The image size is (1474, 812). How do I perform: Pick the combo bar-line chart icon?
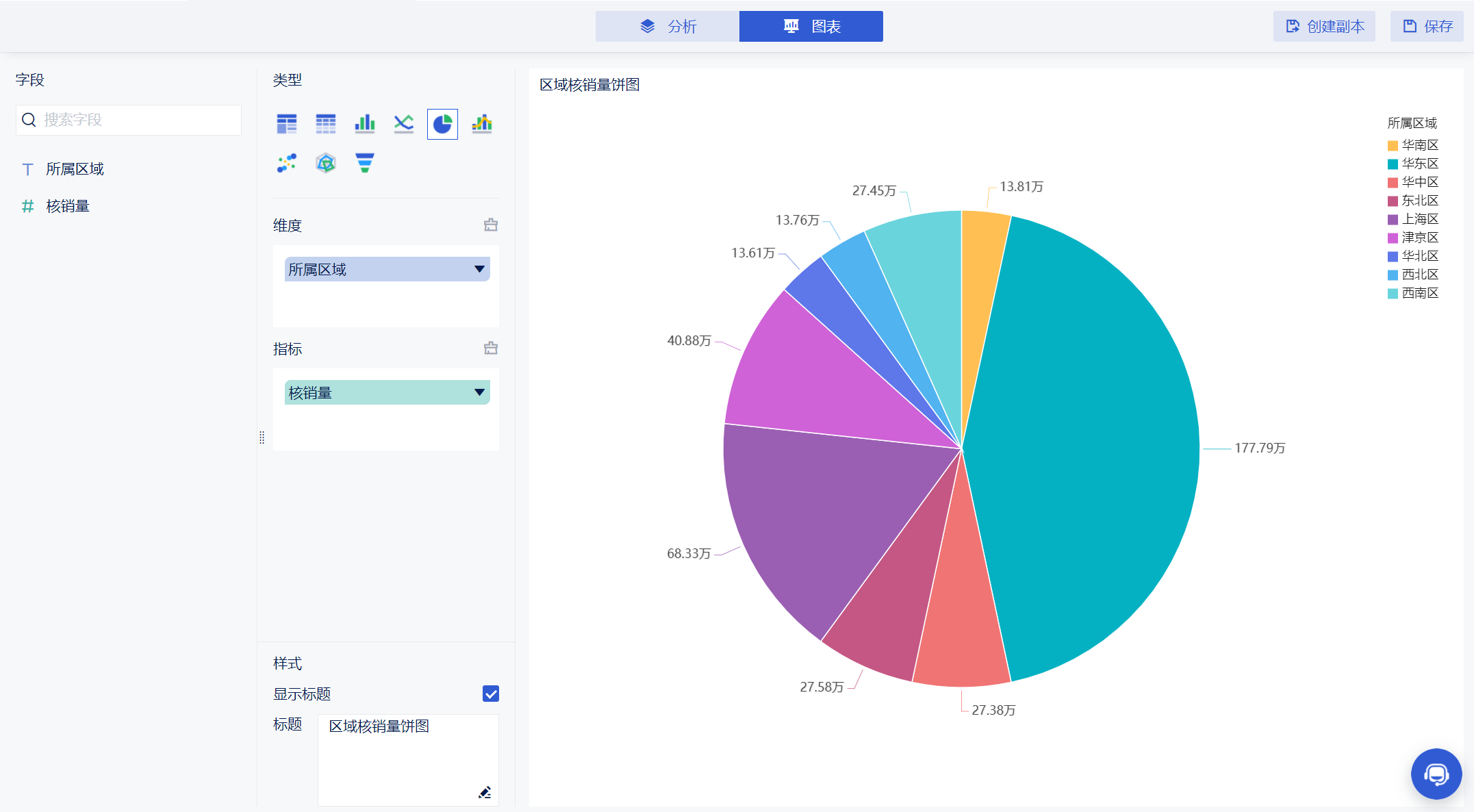click(x=482, y=124)
